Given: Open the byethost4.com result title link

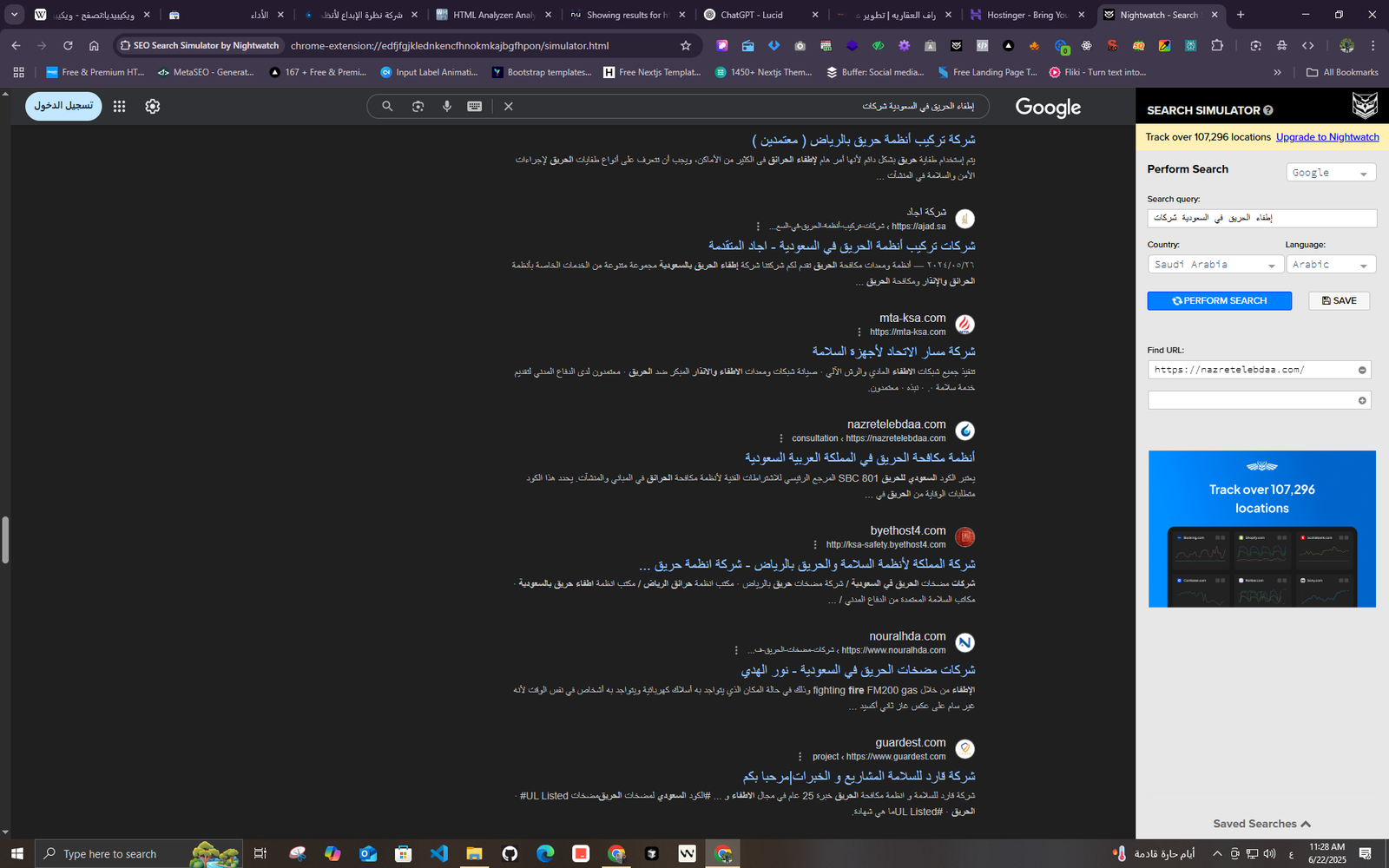Looking at the screenshot, I should point(806,564).
